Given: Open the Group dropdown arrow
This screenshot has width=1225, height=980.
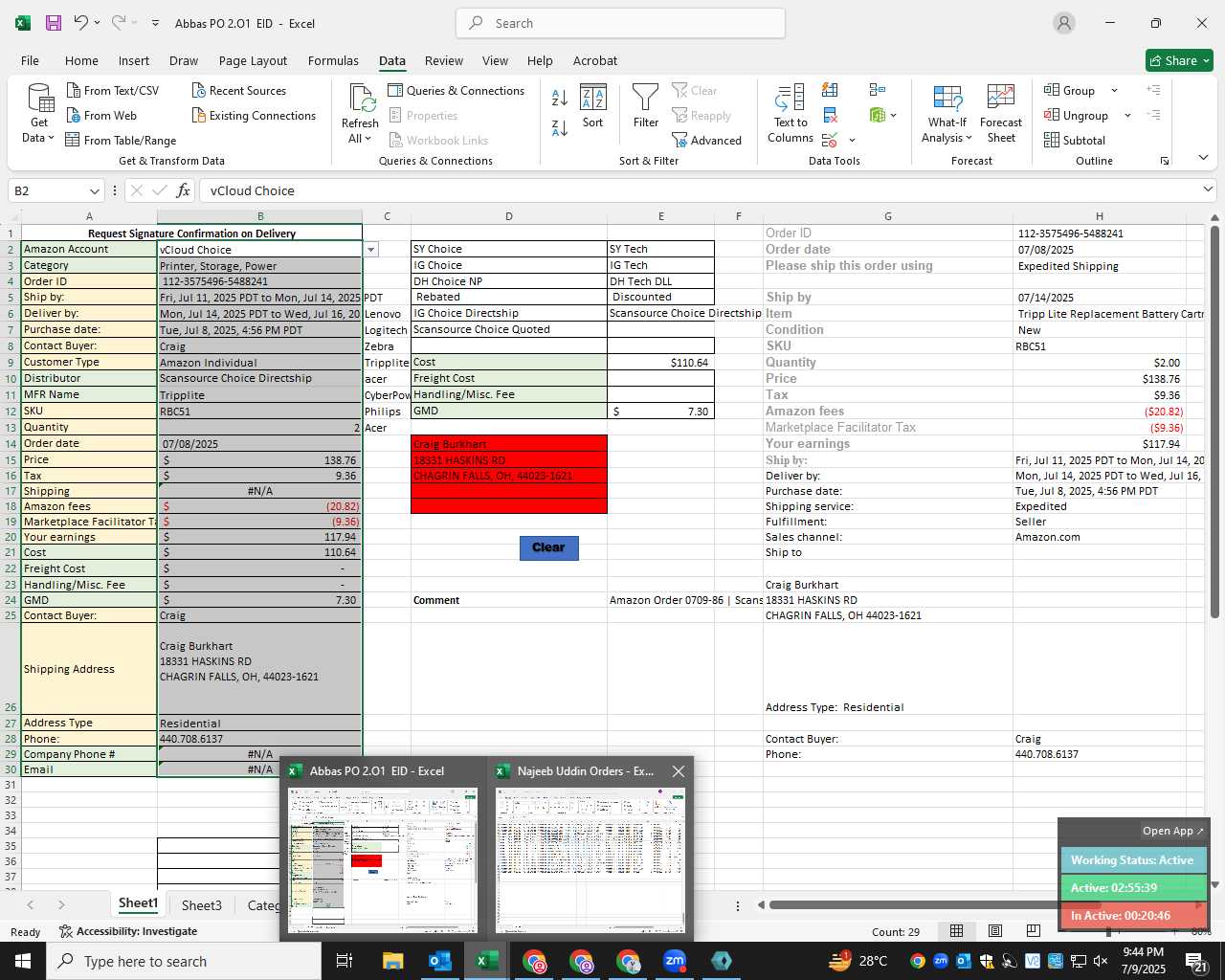Looking at the screenshot, I should [x=1114, y=90].
